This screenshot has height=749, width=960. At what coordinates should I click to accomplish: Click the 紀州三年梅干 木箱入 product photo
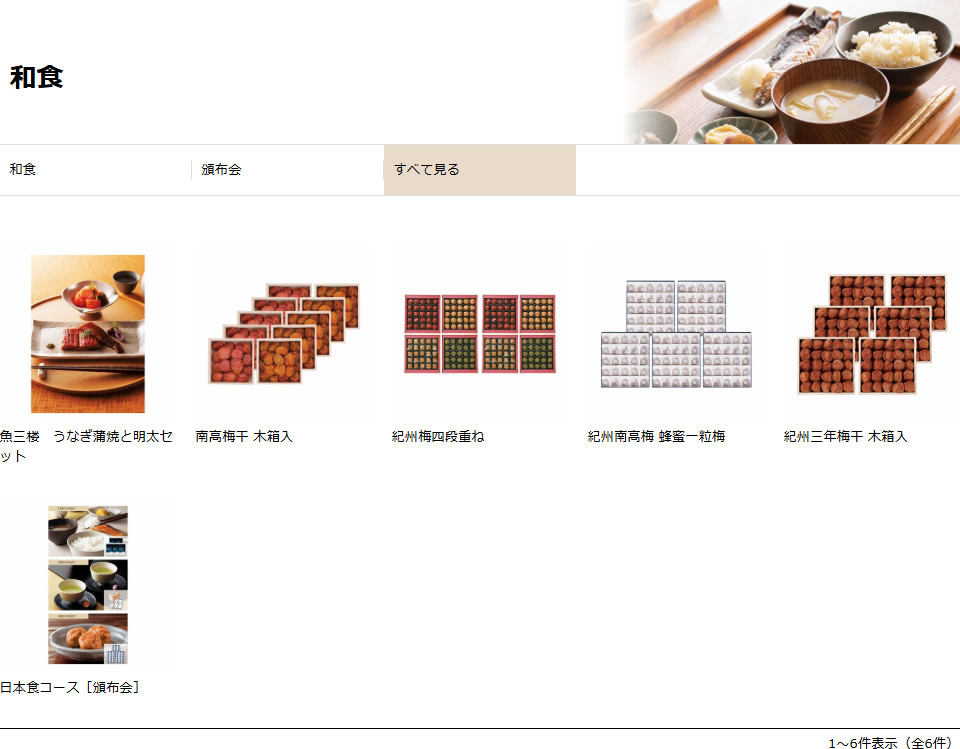[x=872, y=334]
